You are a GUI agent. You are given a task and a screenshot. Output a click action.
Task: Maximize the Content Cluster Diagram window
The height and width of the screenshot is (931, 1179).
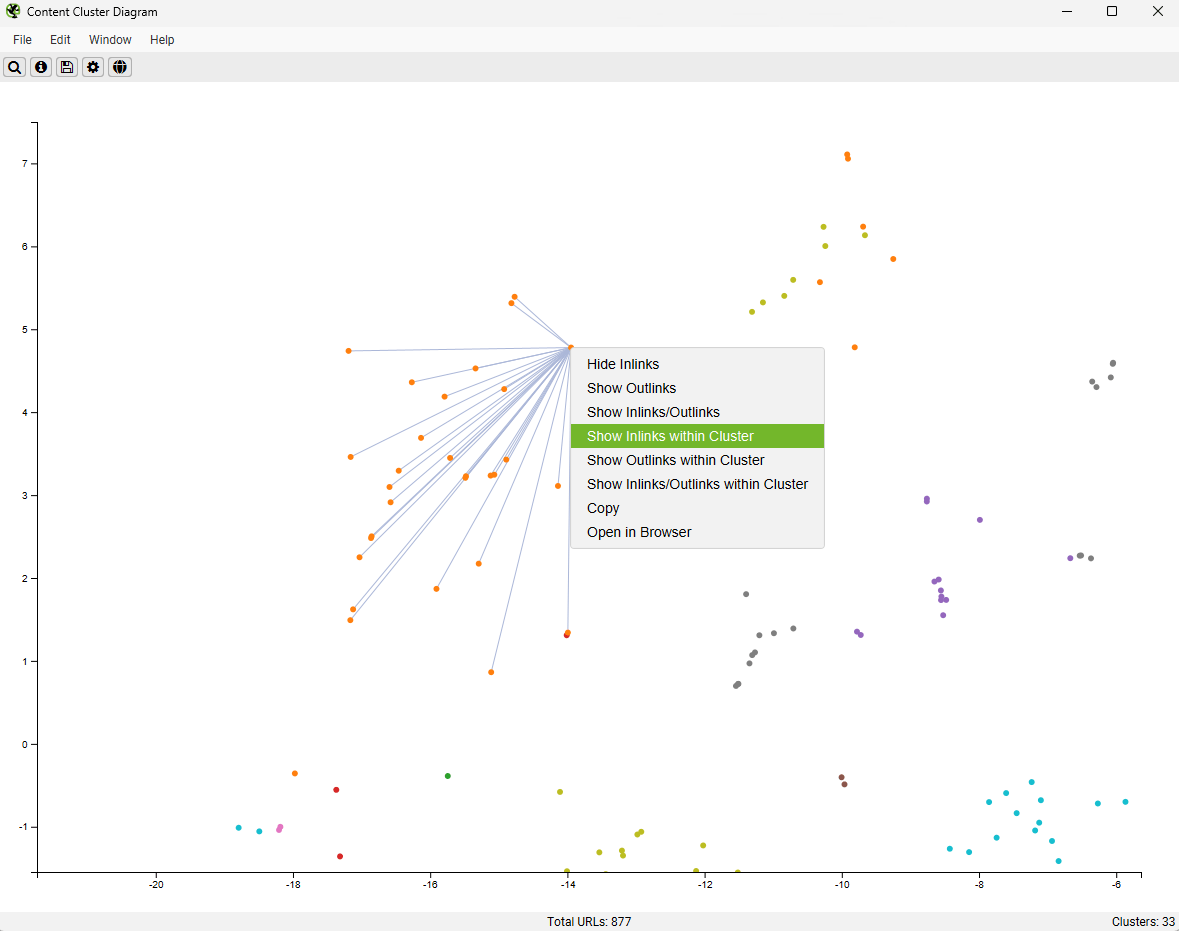point(1112,12)
